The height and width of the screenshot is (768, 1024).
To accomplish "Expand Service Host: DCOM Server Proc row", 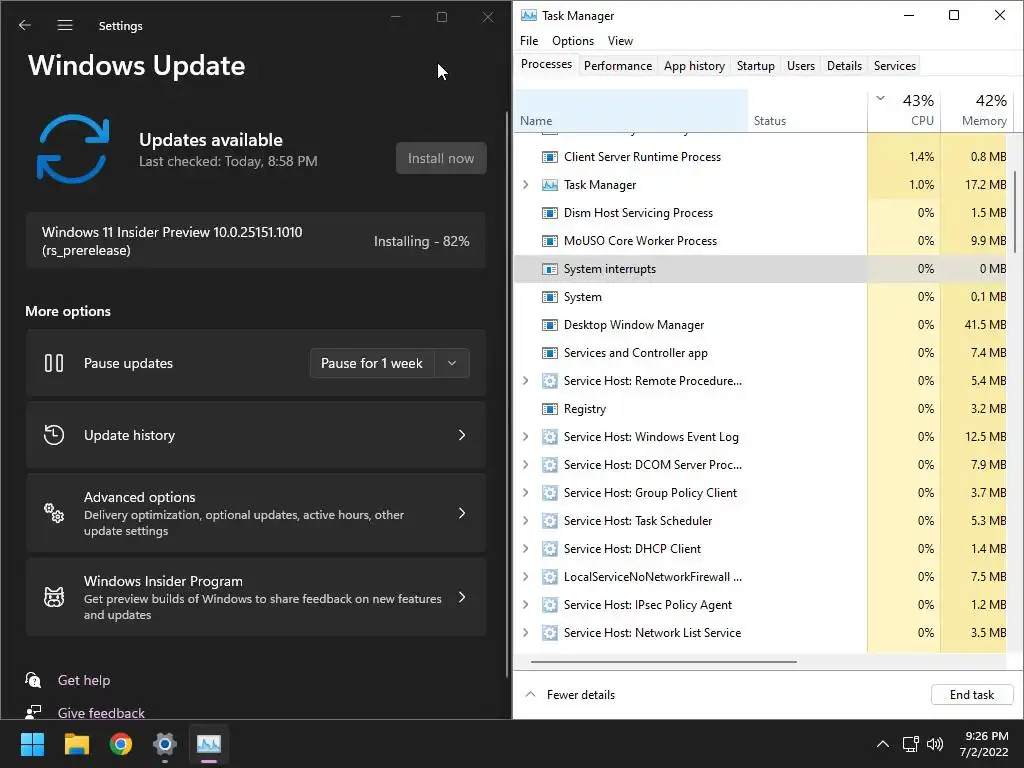I will point(526,465).
